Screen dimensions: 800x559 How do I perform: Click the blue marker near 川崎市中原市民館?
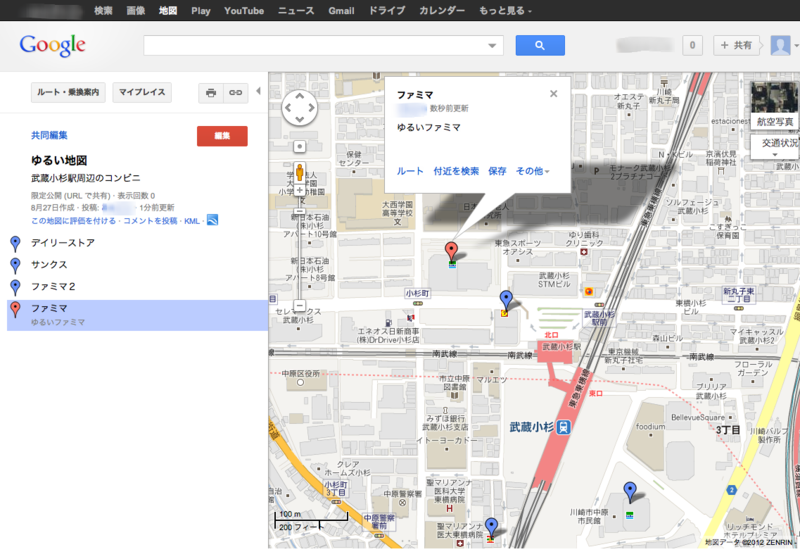(x=630, y=491)
